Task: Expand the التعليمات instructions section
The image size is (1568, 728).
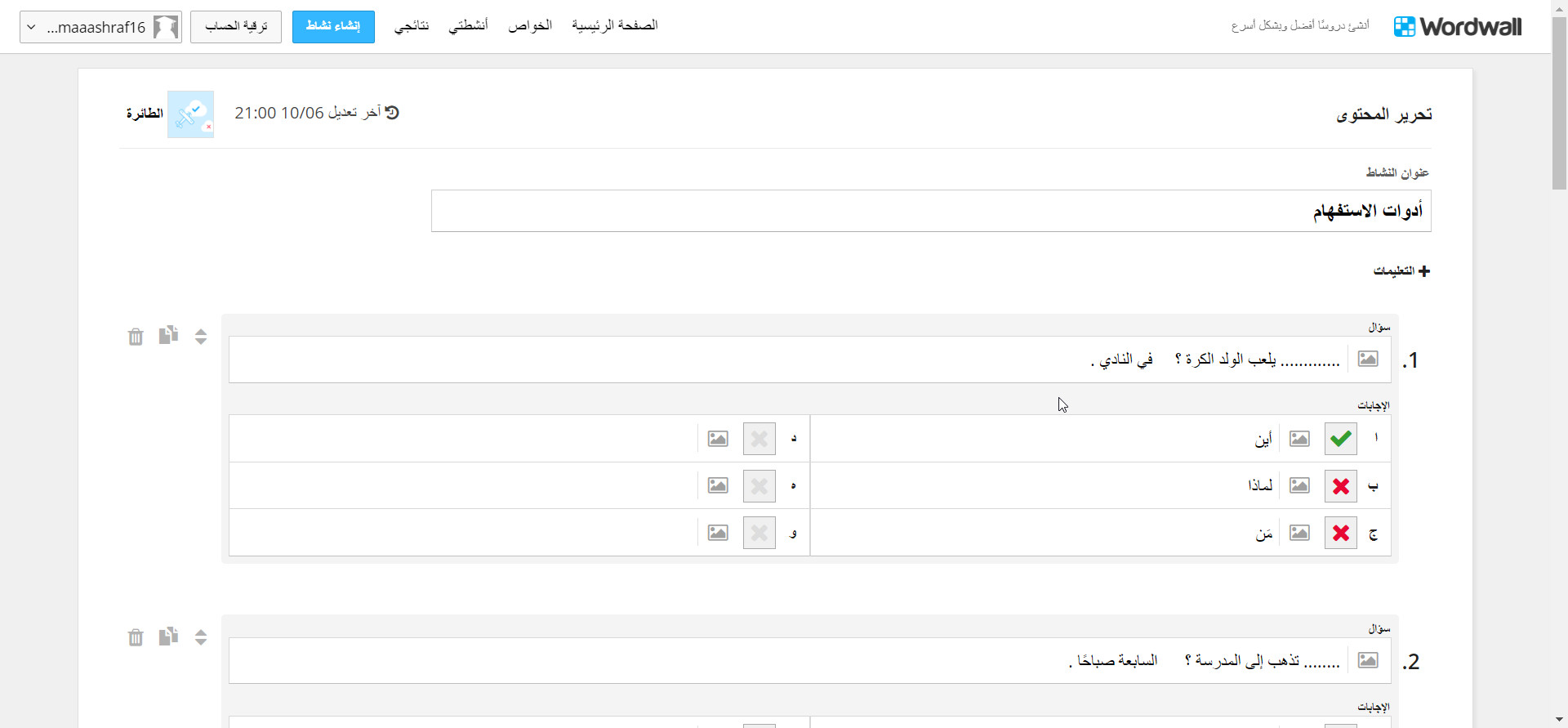Action: click(1401, 270)
